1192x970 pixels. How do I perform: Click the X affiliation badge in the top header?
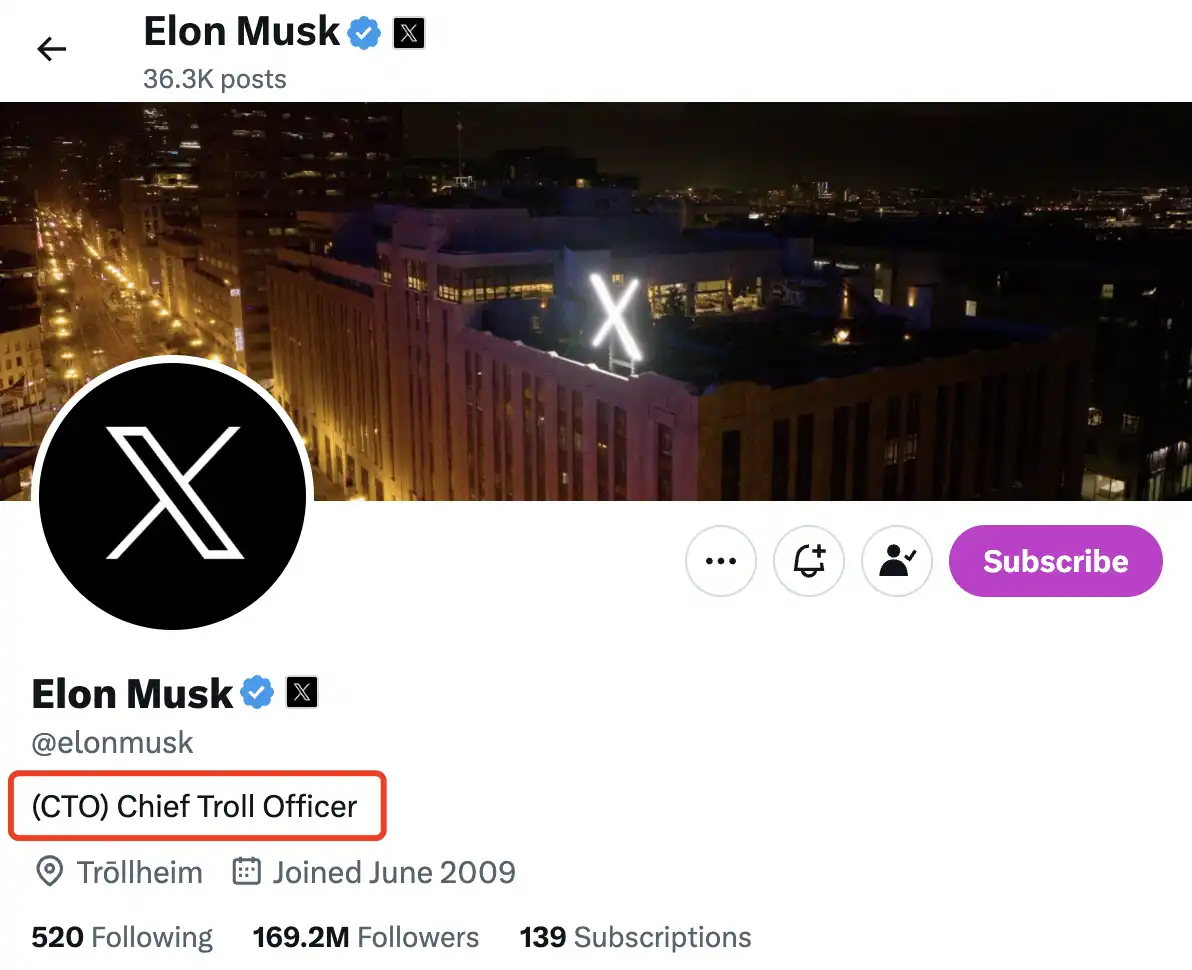point(409,34)
